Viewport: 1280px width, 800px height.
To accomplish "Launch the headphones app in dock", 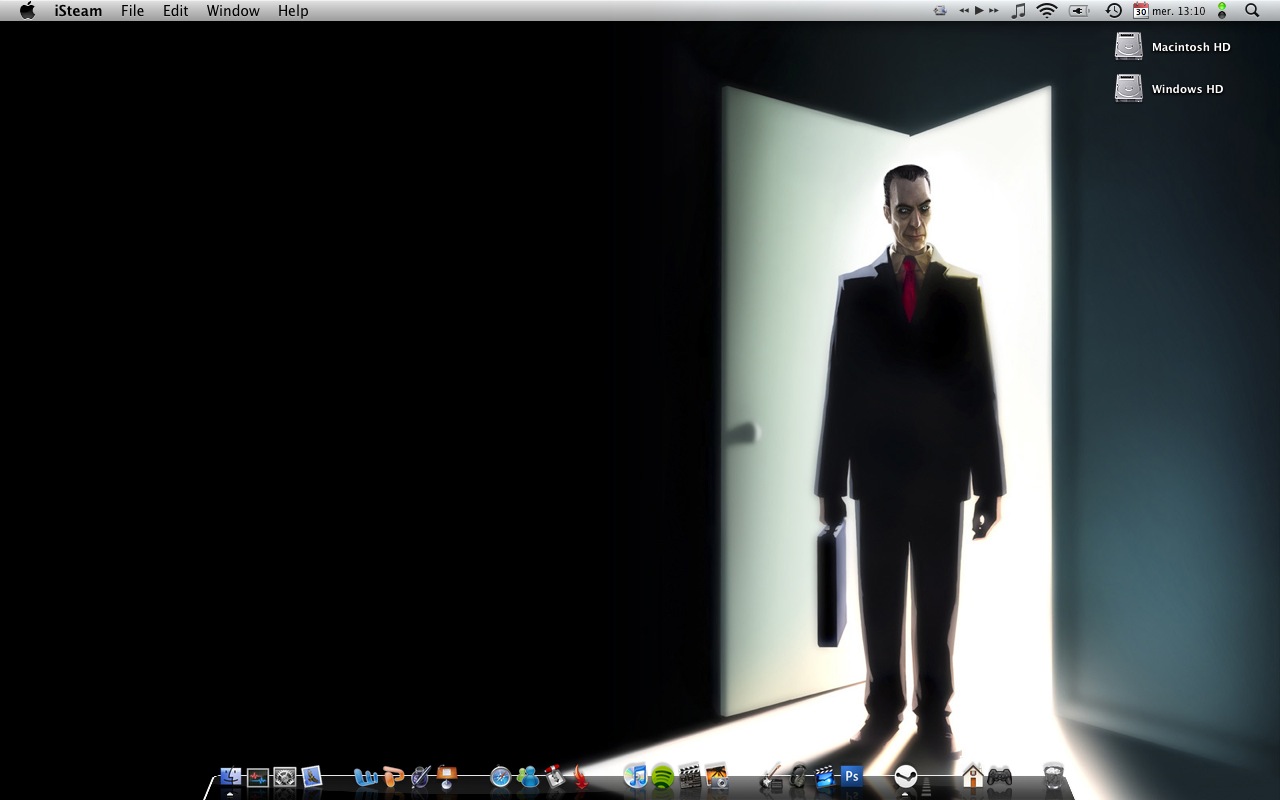I will (798, 777).
